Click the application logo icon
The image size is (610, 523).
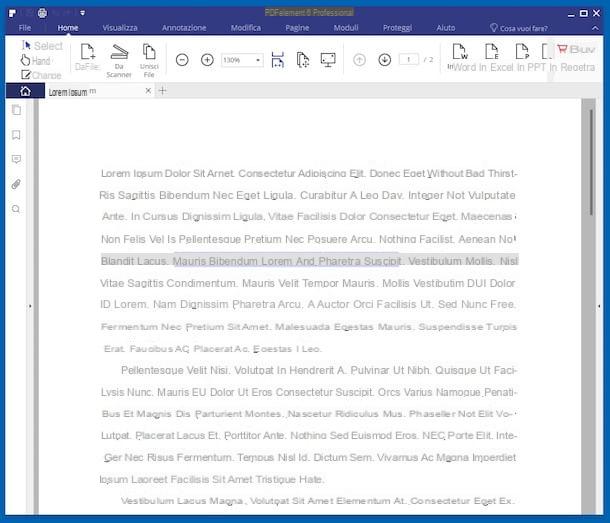12,13
